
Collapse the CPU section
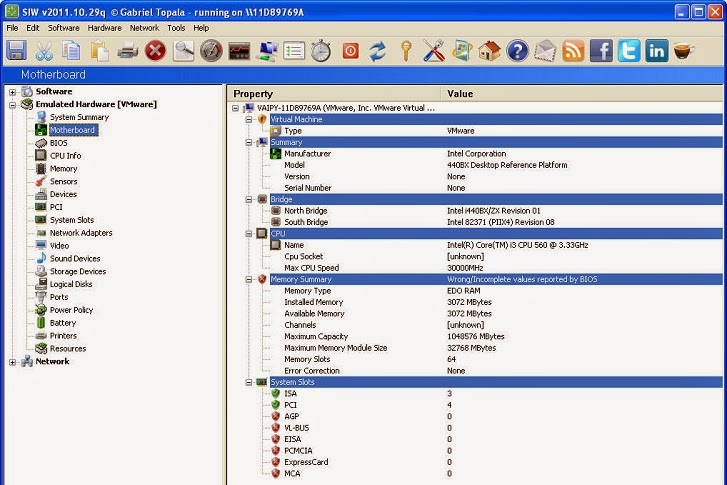(249, 234)
